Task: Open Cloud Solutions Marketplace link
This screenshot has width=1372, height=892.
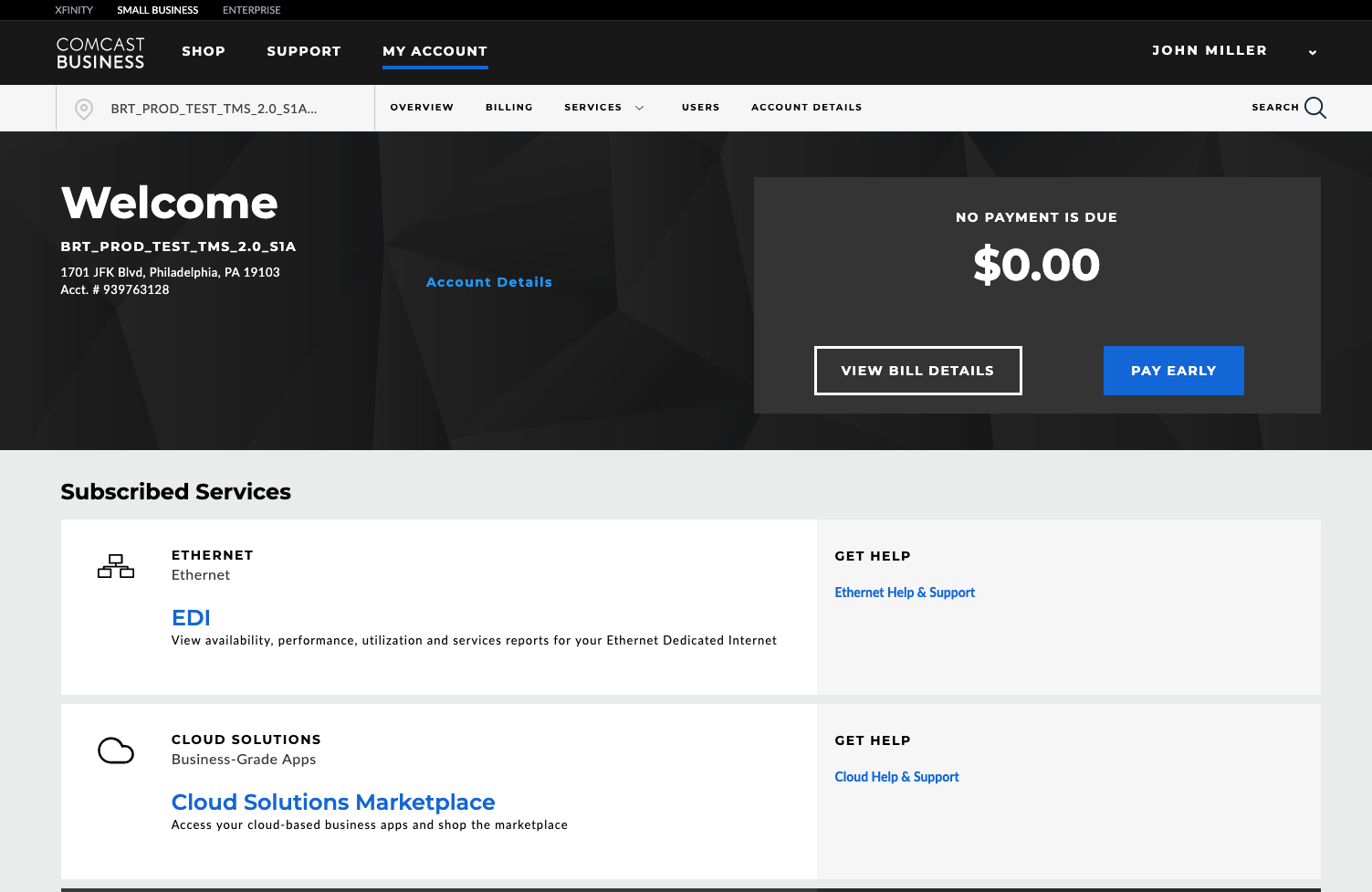Action: [333, 803]
